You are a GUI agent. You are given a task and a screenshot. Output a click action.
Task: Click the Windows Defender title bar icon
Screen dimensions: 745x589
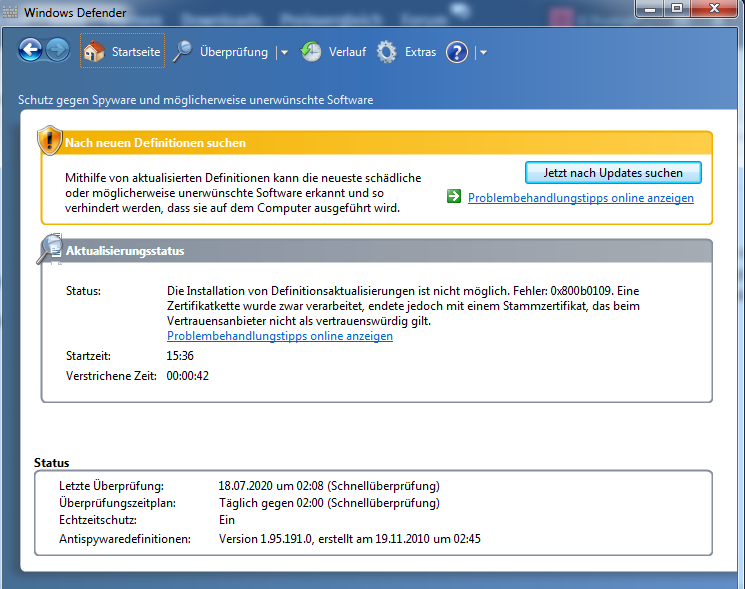point(10,12)
